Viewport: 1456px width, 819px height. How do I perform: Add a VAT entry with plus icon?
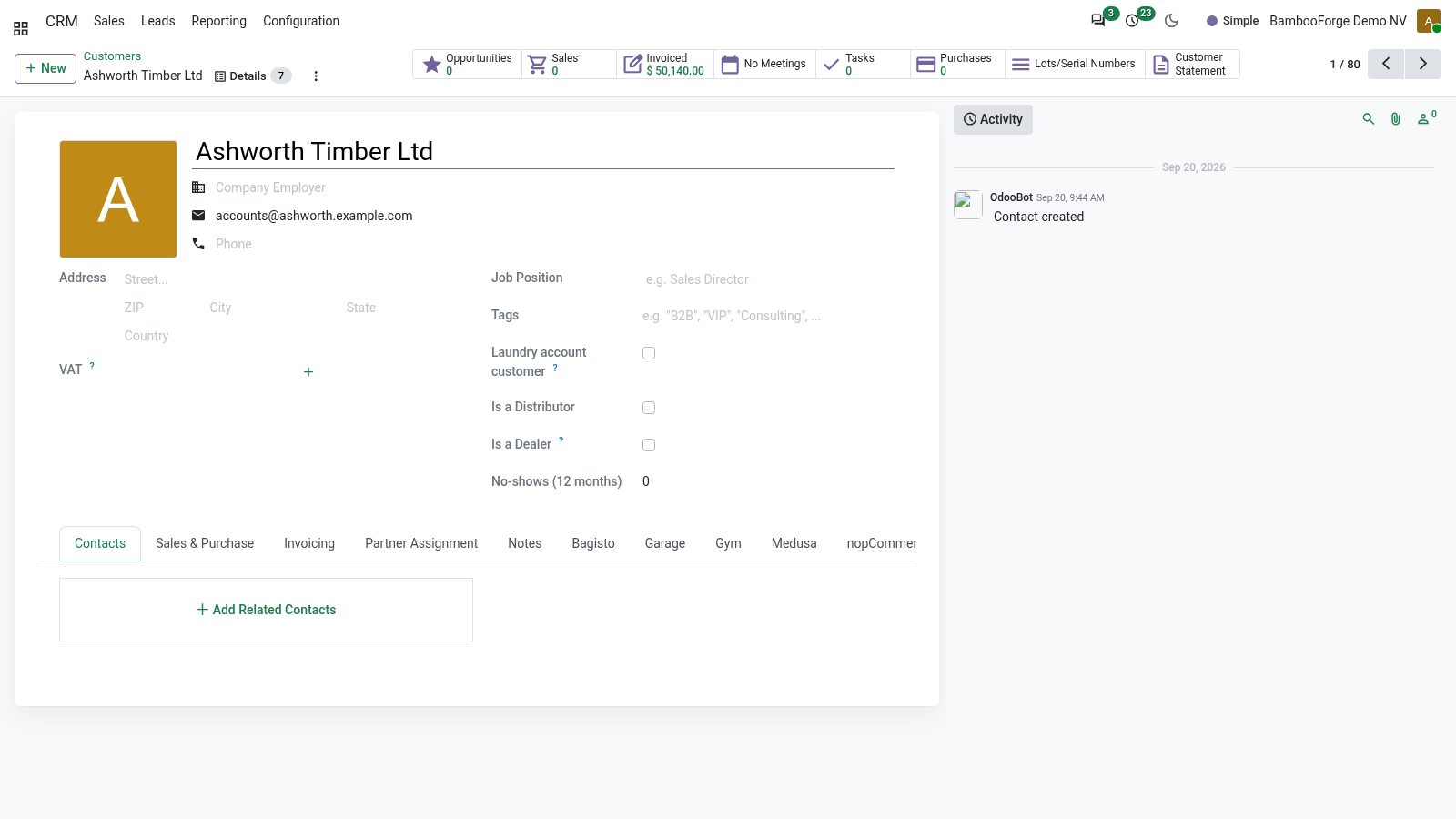(308, 372)
